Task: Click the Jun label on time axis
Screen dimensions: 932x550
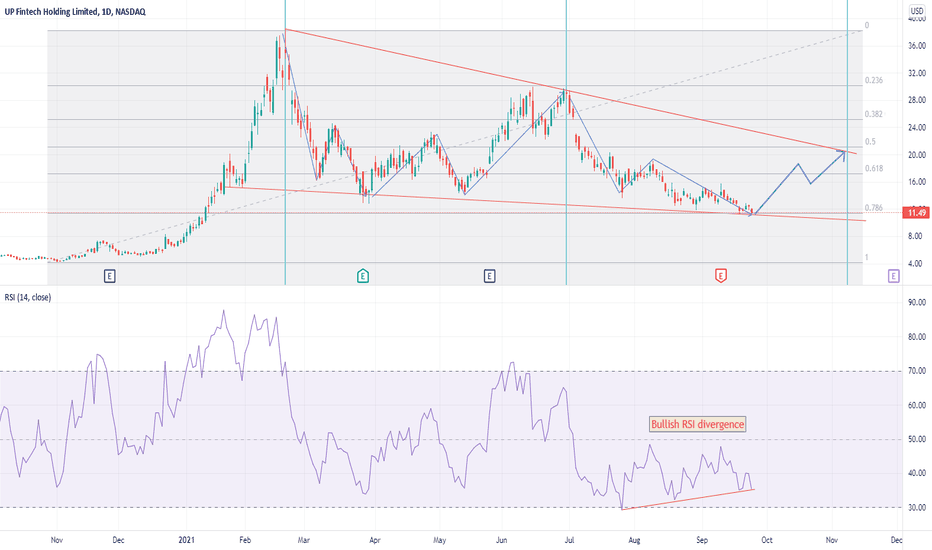Action: point(501,540)
